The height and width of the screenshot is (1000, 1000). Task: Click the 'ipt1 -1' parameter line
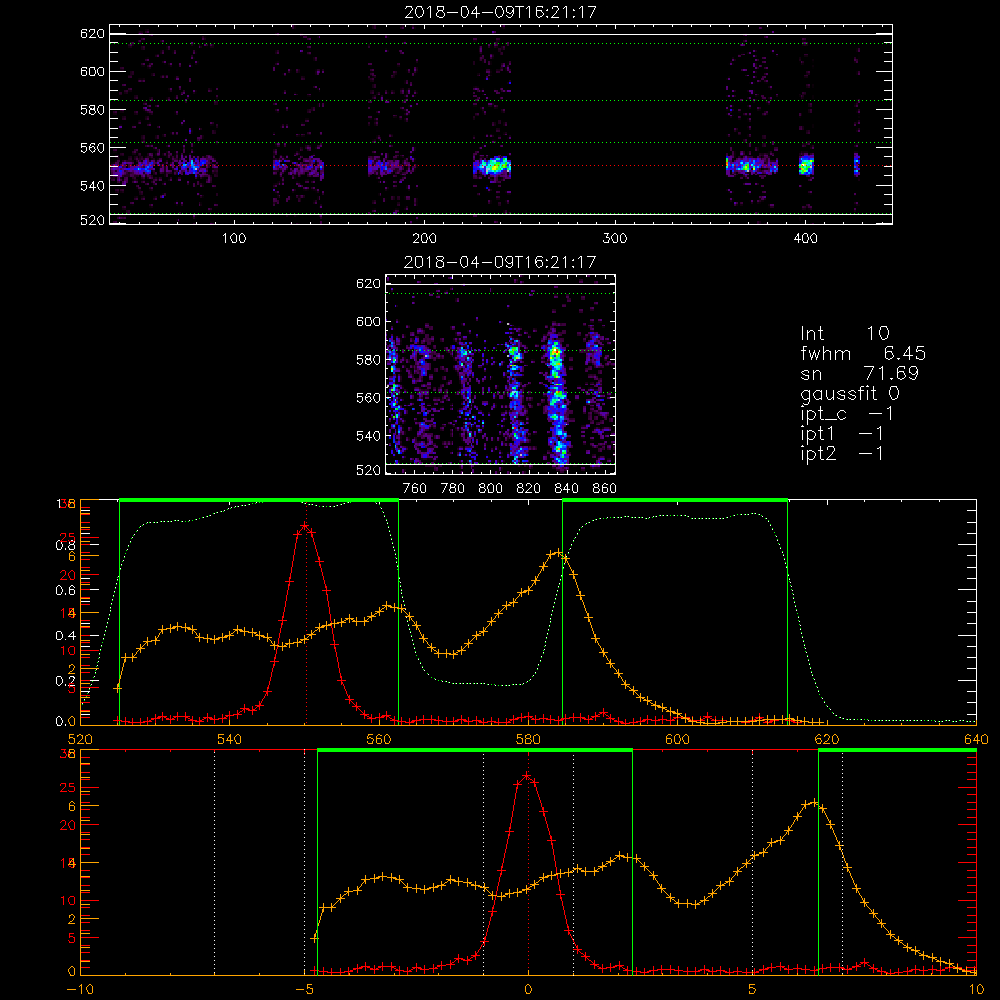[x=842, y=434]
